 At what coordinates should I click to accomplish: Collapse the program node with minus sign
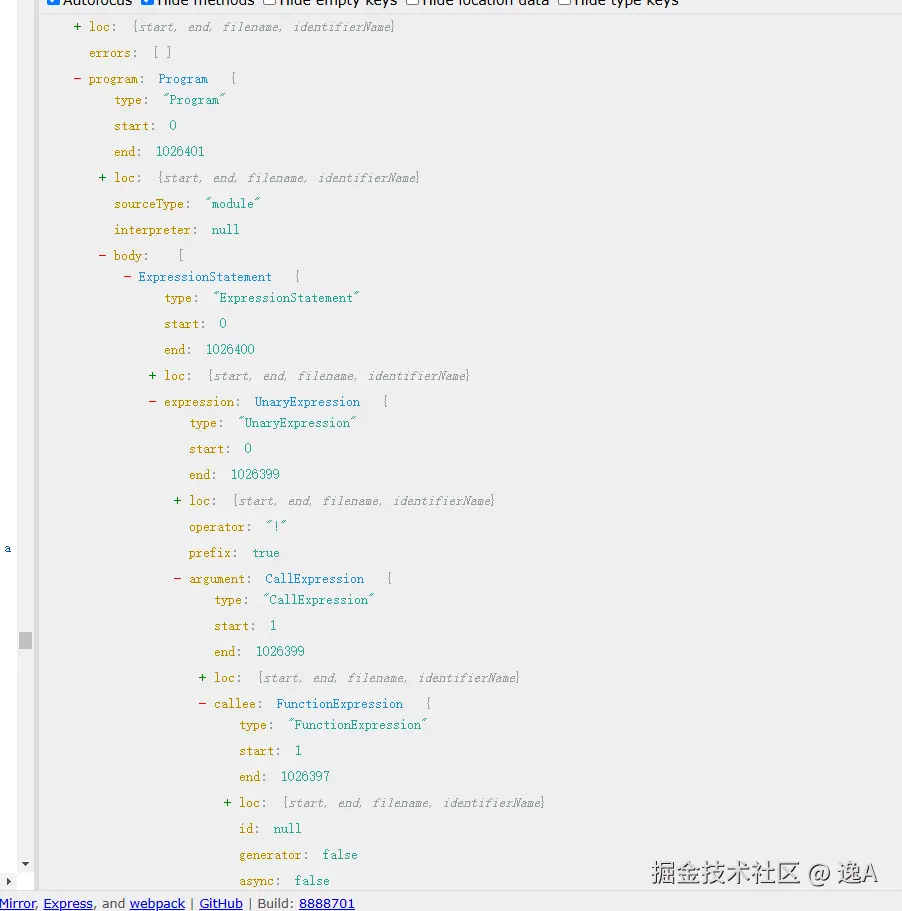coord(77,78)
